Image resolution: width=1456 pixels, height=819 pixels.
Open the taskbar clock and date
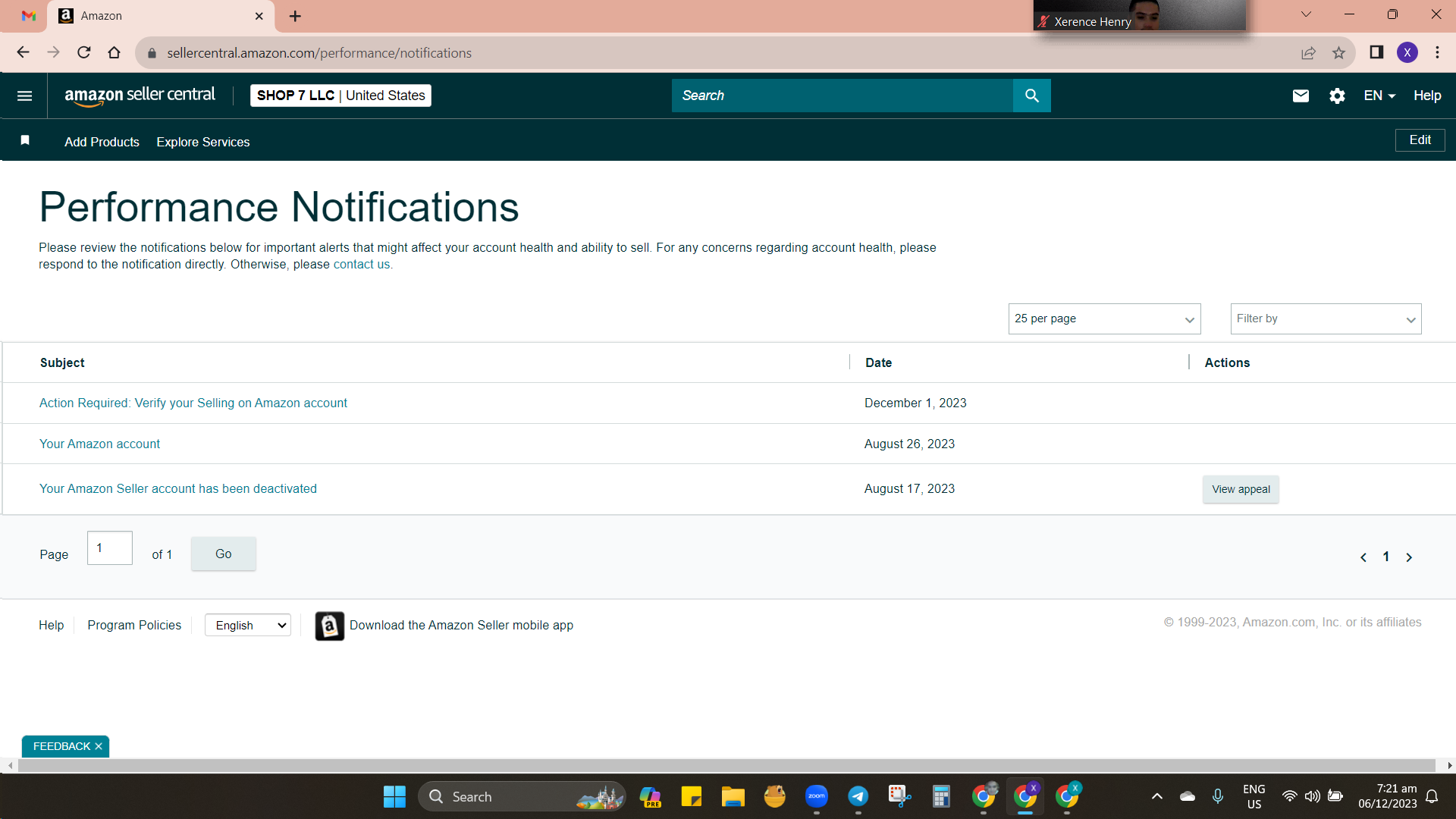tap(1387, 796)
